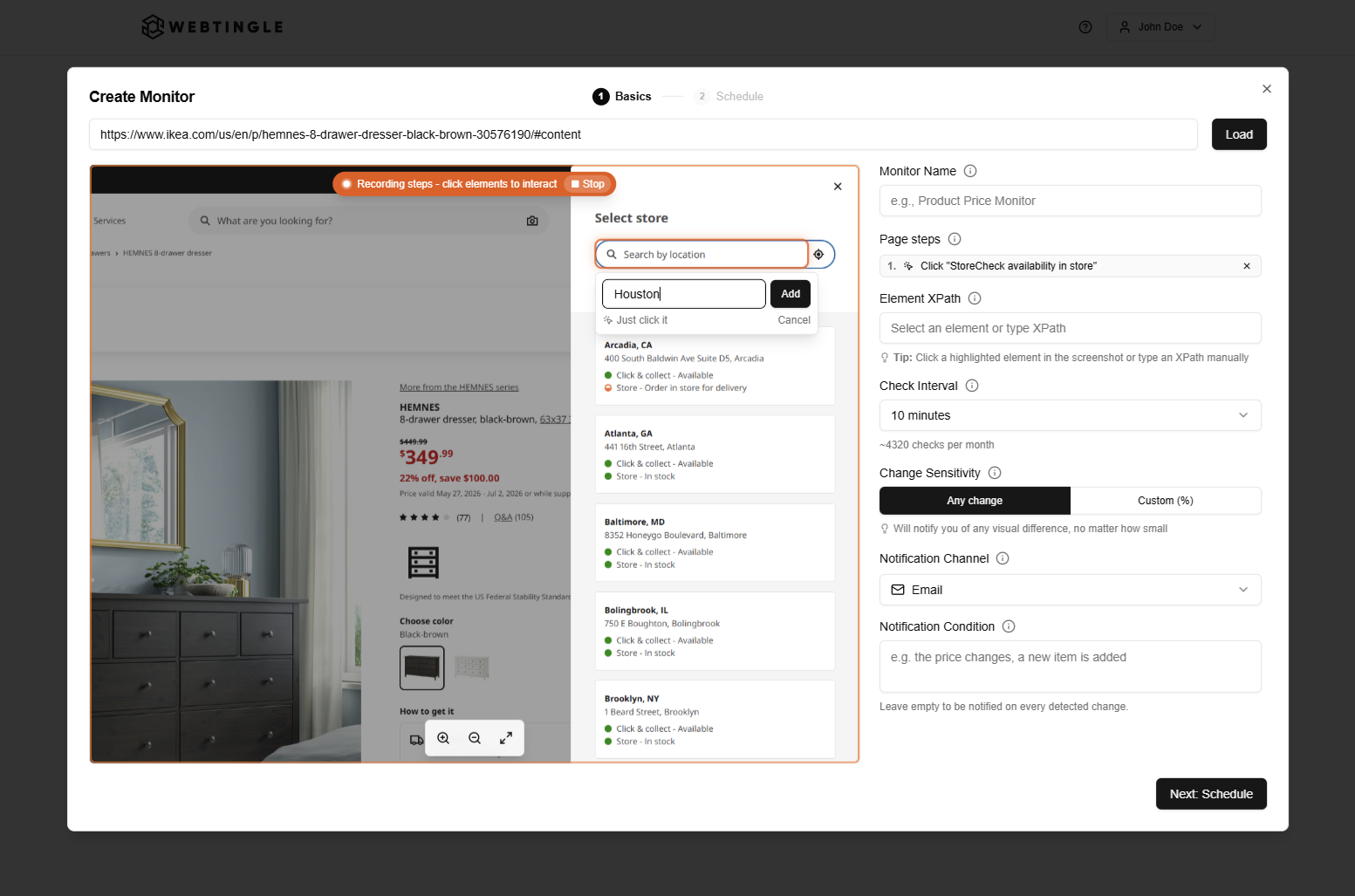Close the Select store panel
Viewport: 1355px width, 896px height.
tap(838, 187)
